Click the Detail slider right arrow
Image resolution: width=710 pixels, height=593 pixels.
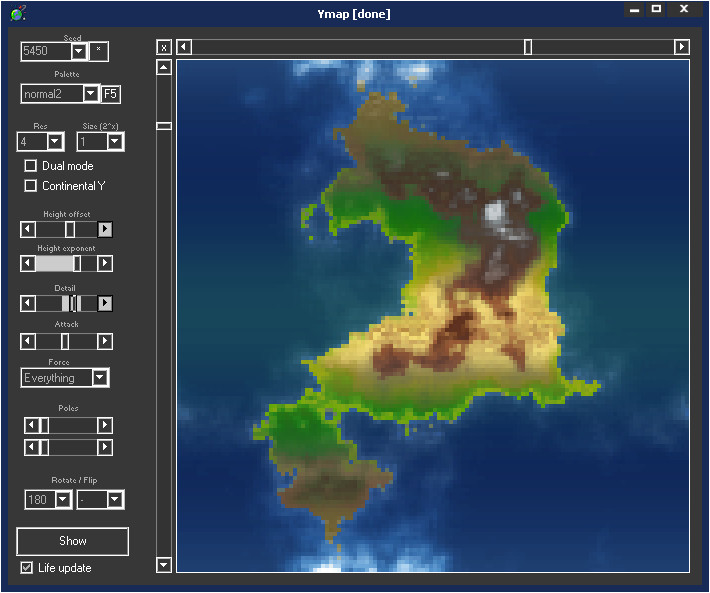105,303
